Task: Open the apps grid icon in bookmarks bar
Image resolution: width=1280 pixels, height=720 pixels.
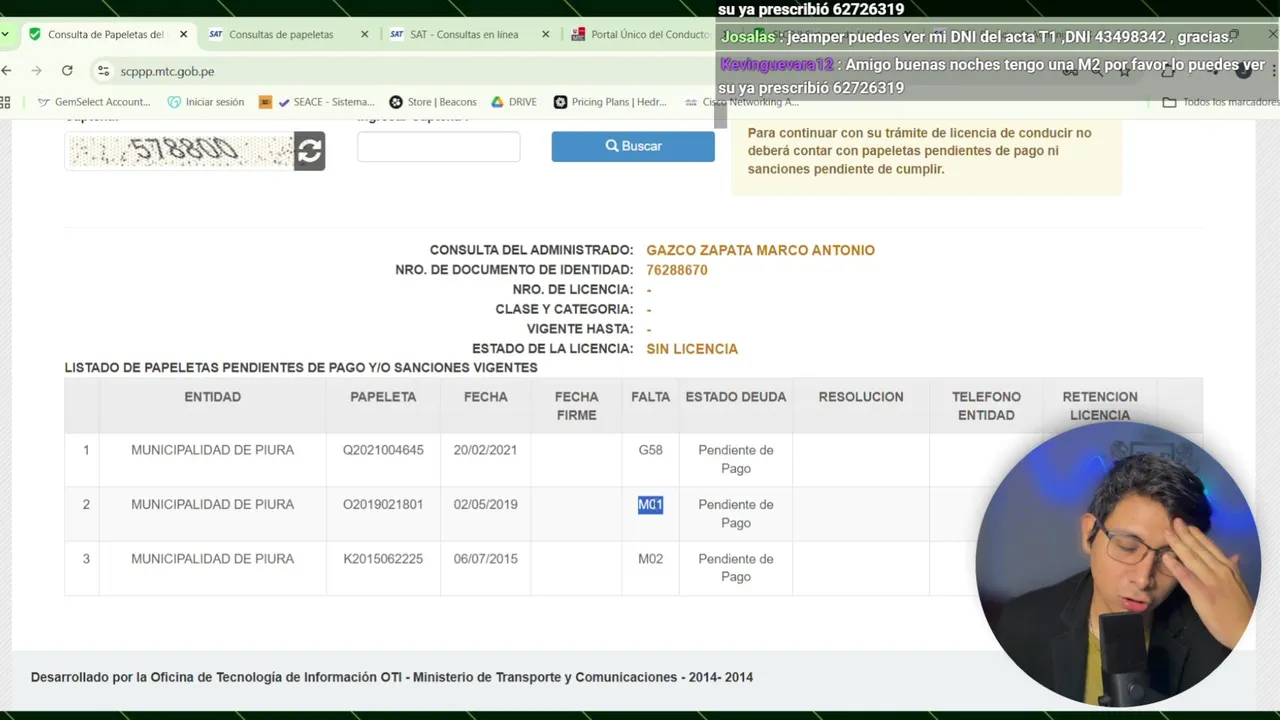Action: click(5, 102)
